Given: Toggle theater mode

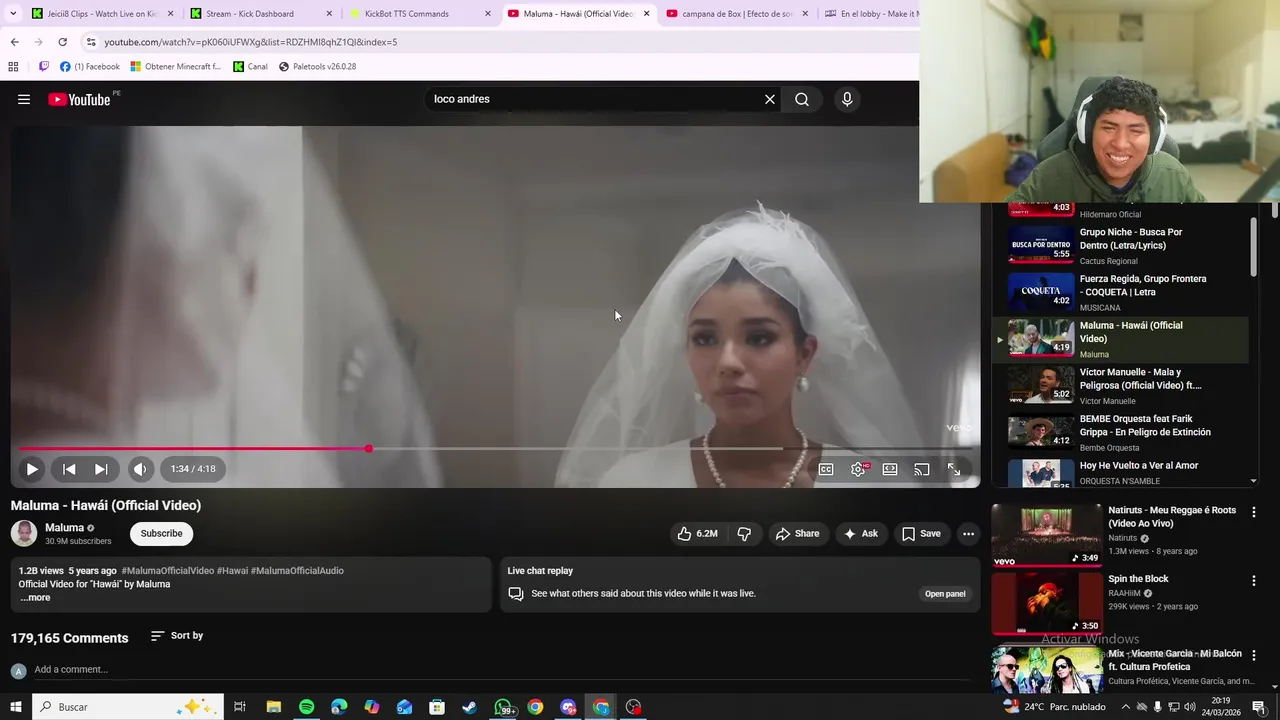Looking at the screenshot, I should click(890, 469).
